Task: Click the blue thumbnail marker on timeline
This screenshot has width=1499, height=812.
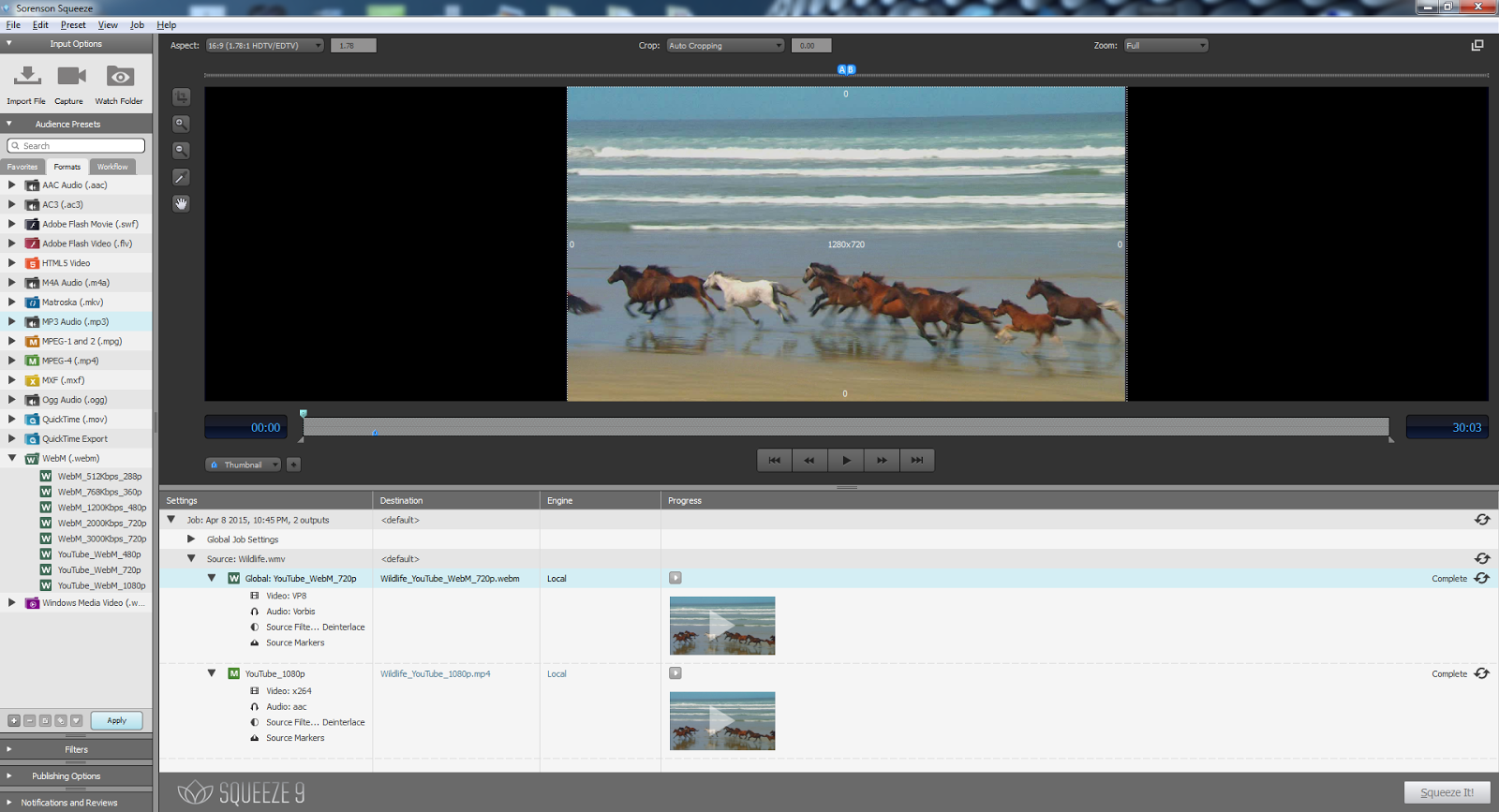Action: 376,433
